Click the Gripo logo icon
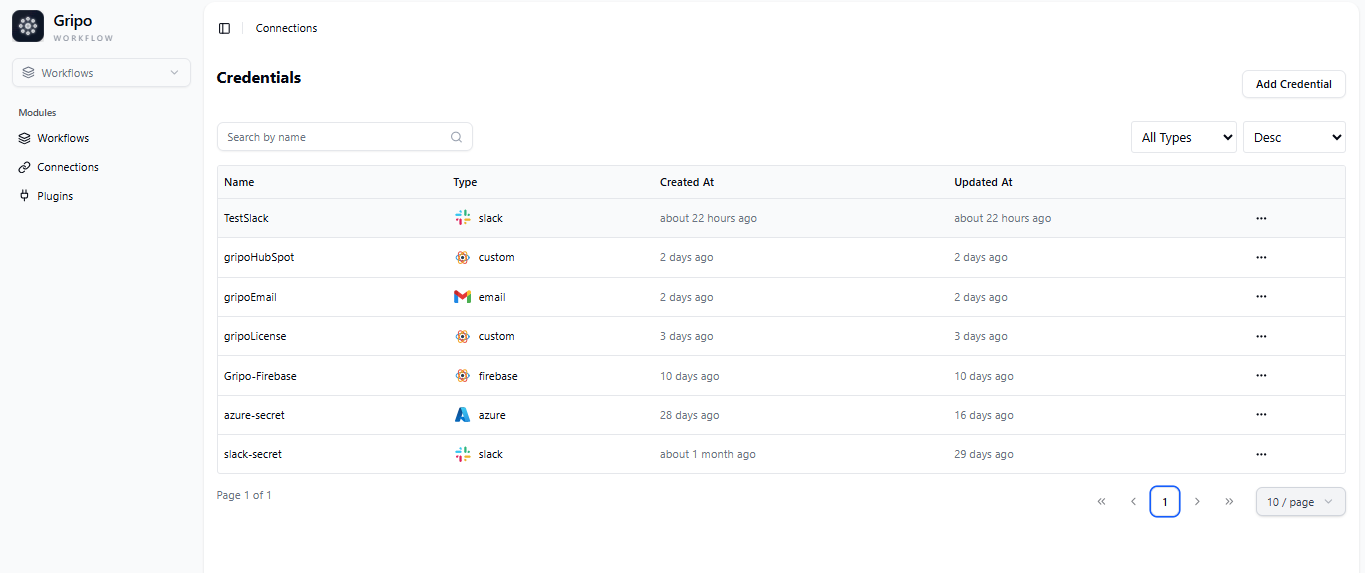The image size is (1365, 573). click(28, 26)
